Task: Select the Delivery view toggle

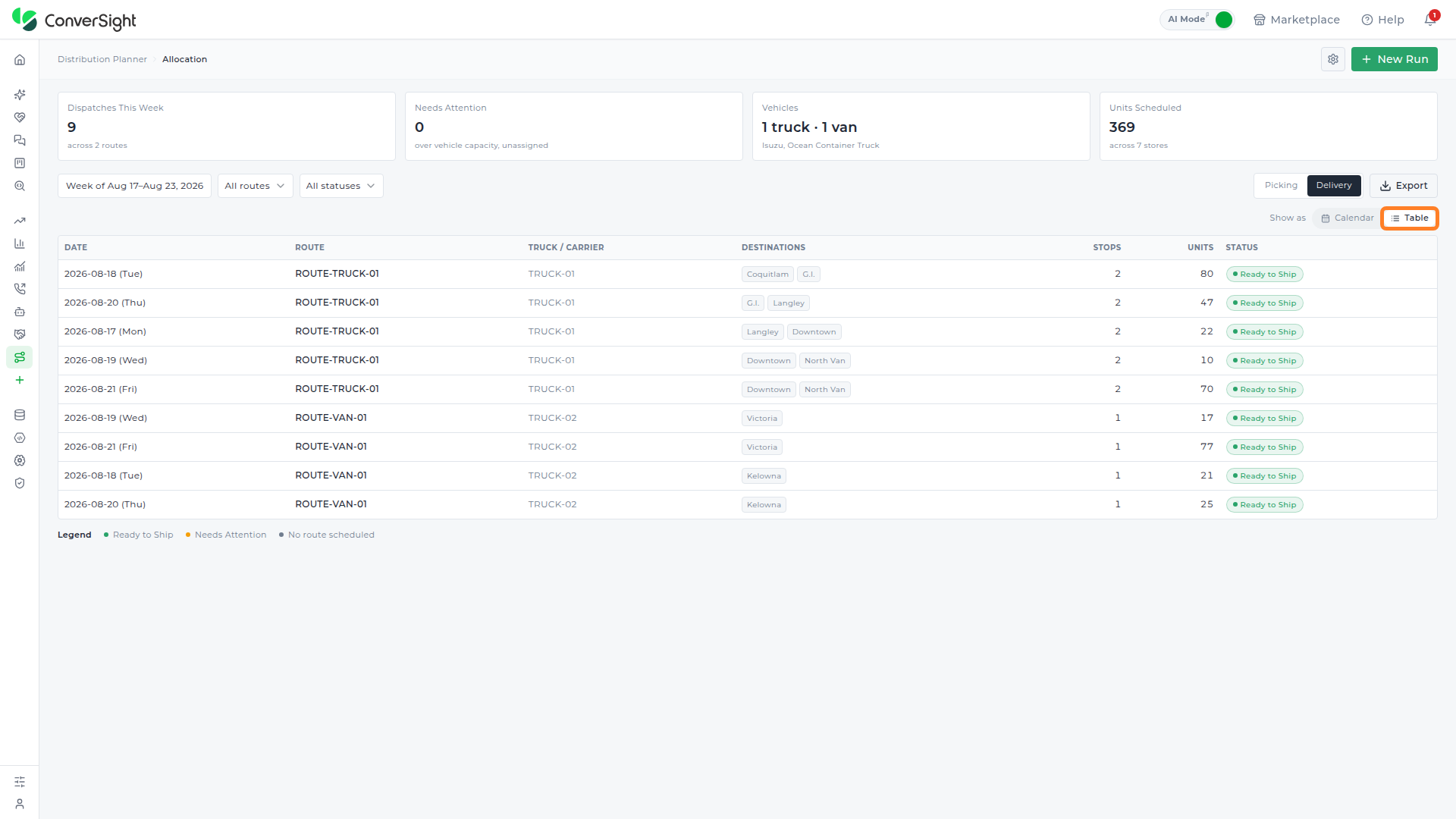Action: (x=1334, y=186)
